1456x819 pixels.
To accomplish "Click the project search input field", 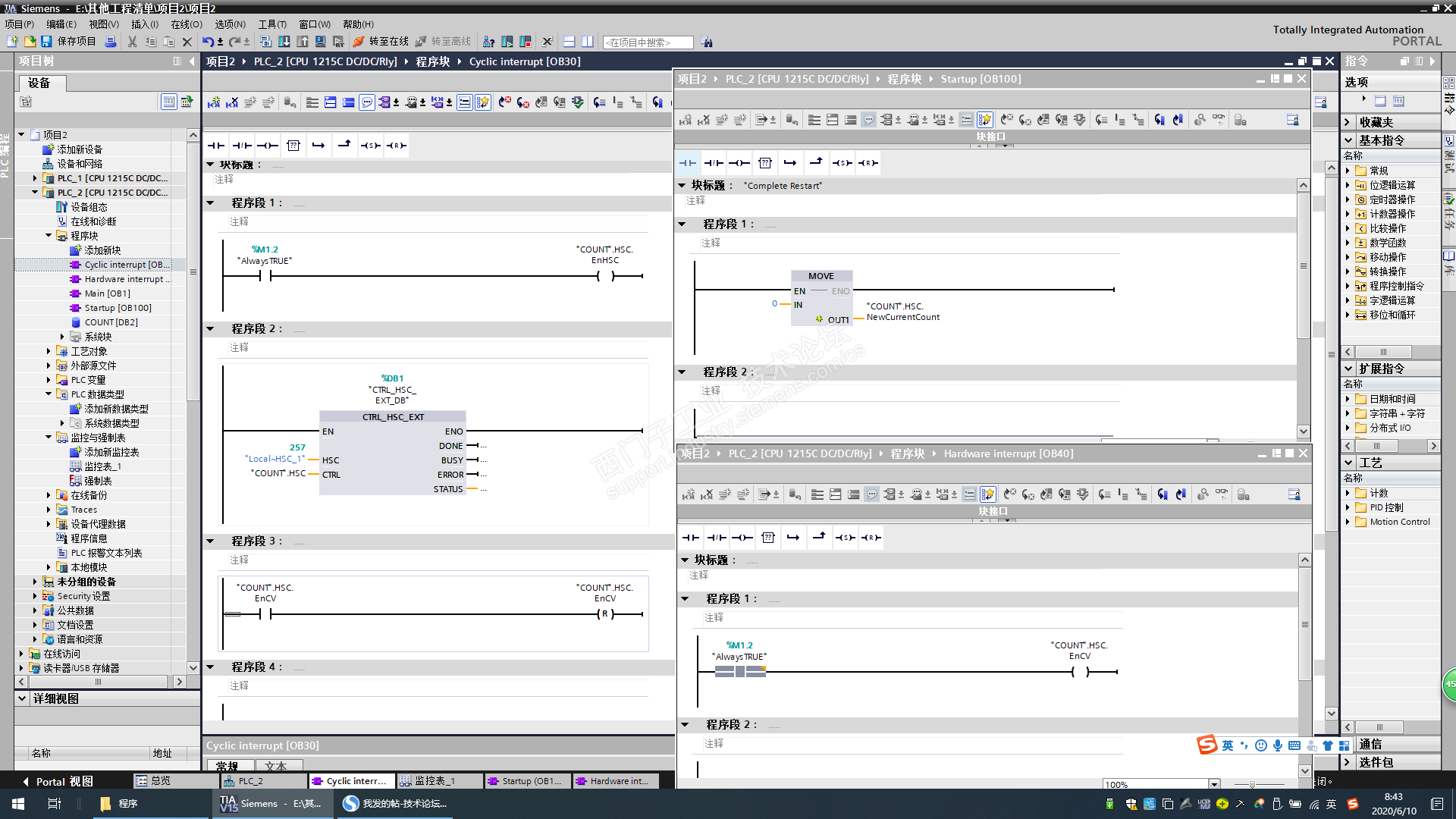I will 648,42.
